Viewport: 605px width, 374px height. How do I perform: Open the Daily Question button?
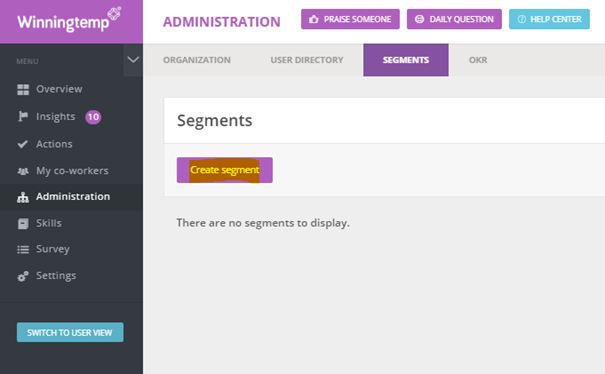(454, 19)
